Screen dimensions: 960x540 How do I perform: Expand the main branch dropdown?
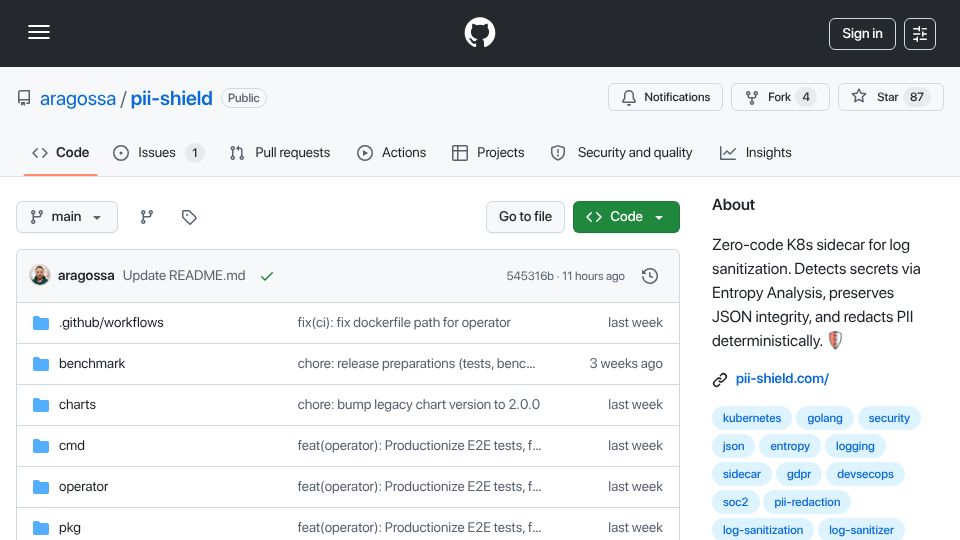pos(67,217)
